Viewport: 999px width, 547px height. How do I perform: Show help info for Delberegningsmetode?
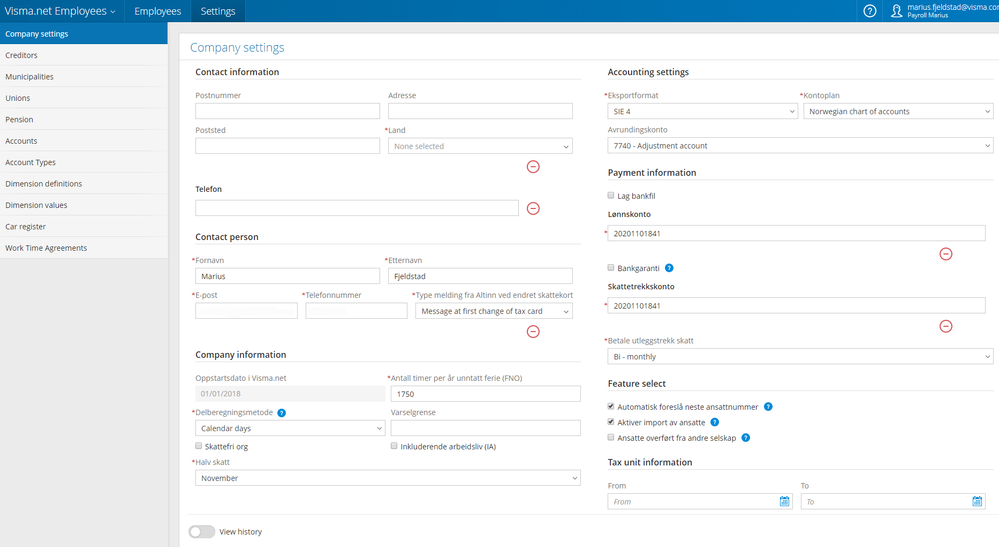click(x=282, y=413)
